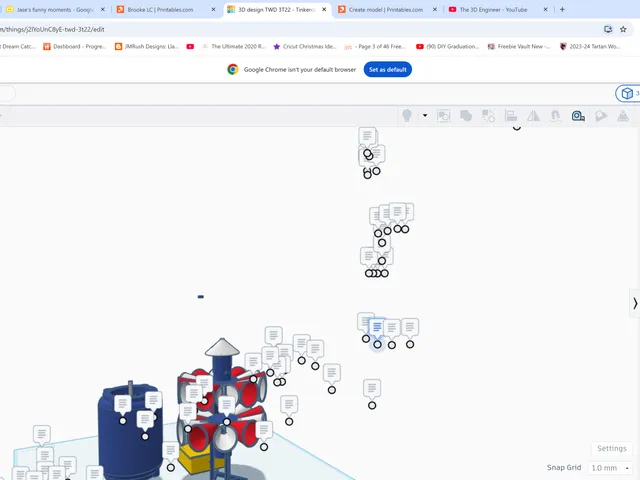Select the highlighted blue note annotation
This screenshot has height=480, width=640.
377,329
